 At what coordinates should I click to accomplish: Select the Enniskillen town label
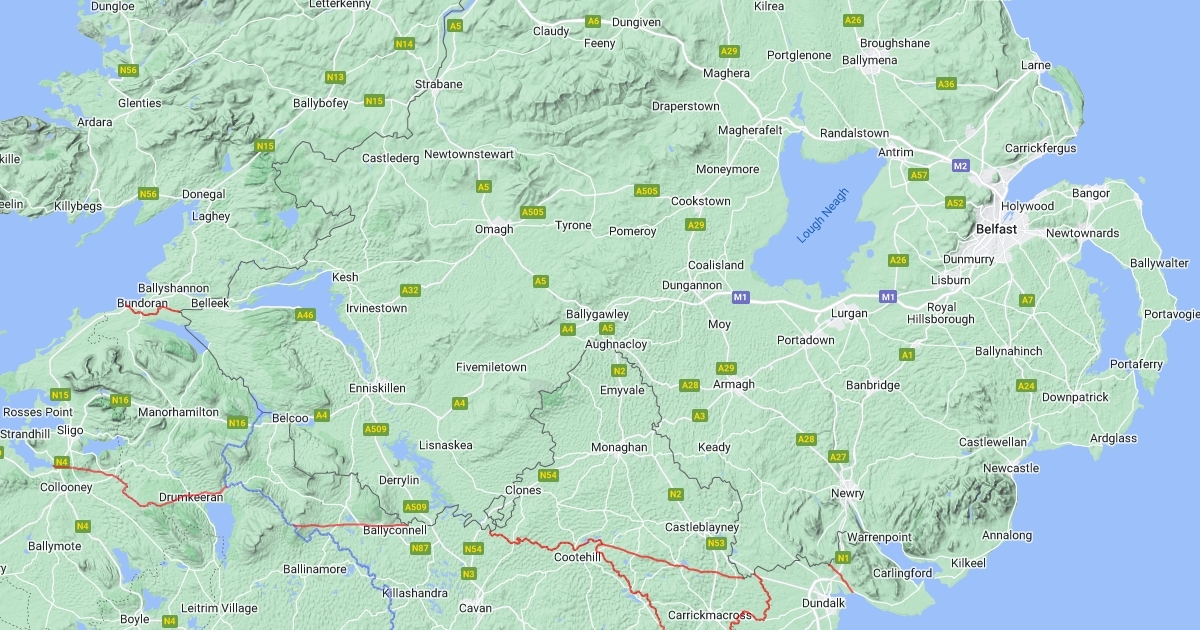point(378,387)
